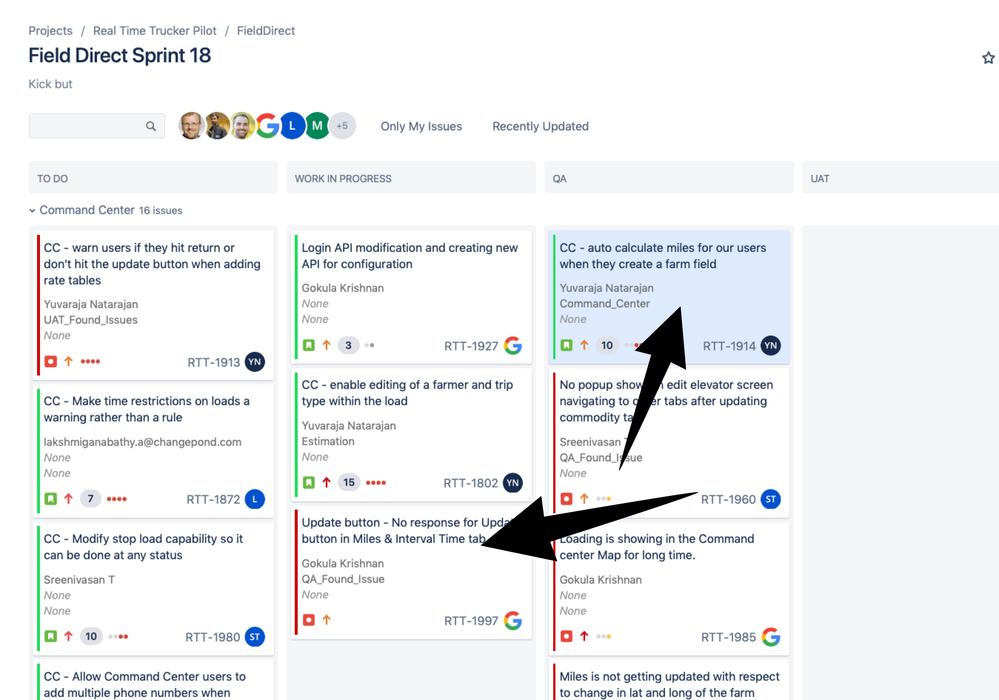Open issue key RTT-1872

pyautogui.click(x=213, y=499)
